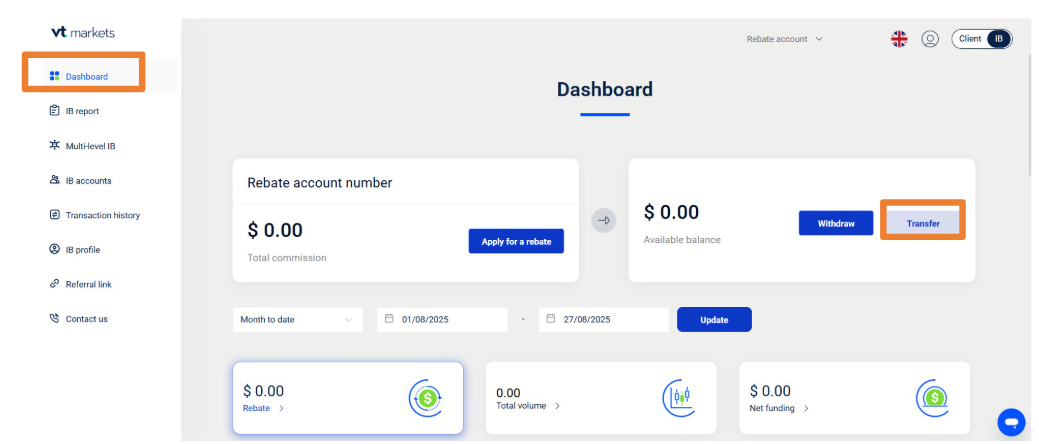
Task: Click the Transfer button
Action: coord(922,223)
